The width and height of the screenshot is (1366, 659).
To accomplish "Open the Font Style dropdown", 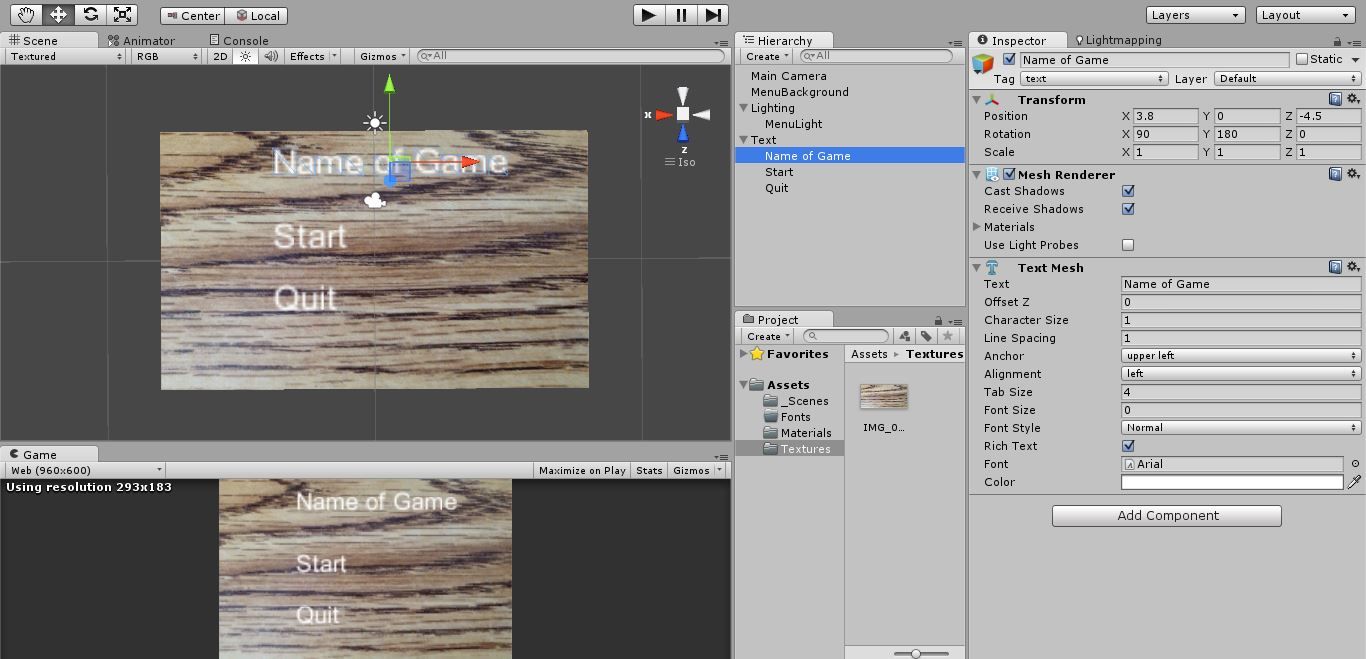I will [1240, 428].
